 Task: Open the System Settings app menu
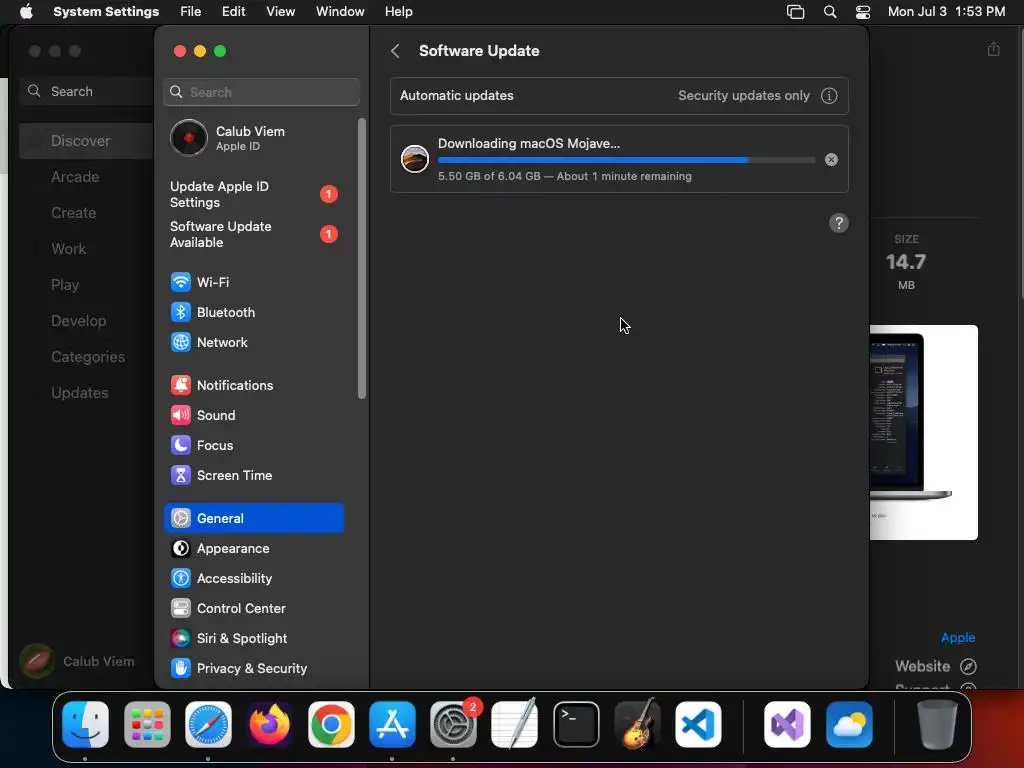106,12
